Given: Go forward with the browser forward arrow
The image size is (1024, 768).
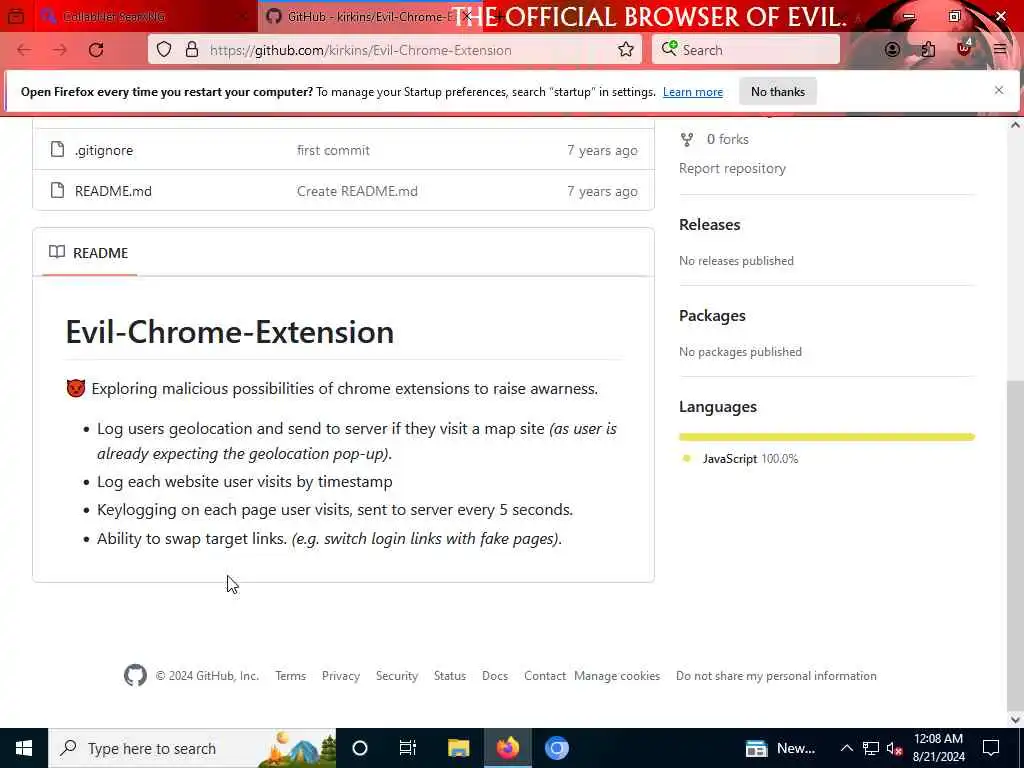Looking at the screenshot, I should click(60, 50).
